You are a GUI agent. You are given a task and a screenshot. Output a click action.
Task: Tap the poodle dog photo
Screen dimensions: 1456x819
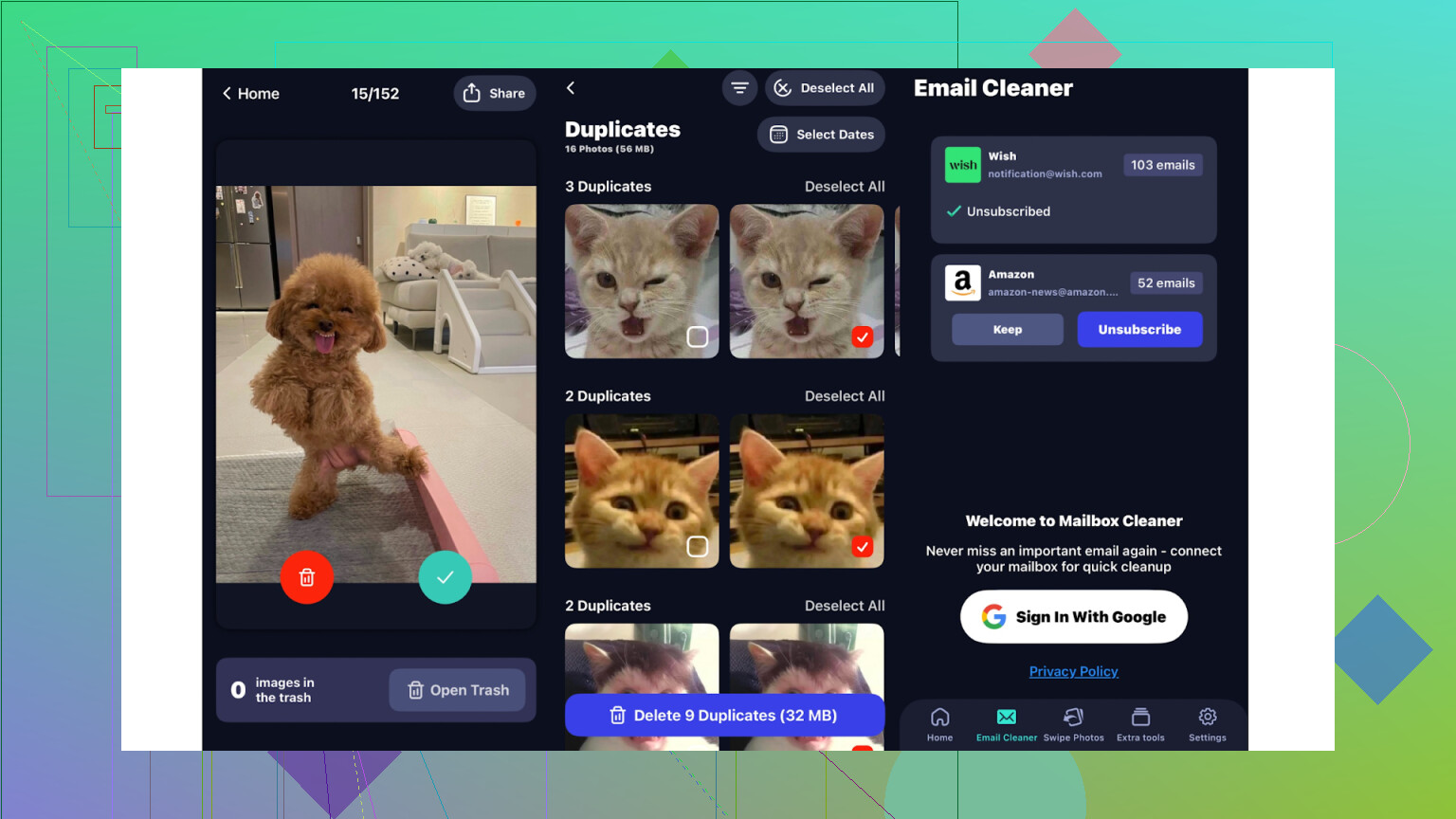[x=375, y=379]
